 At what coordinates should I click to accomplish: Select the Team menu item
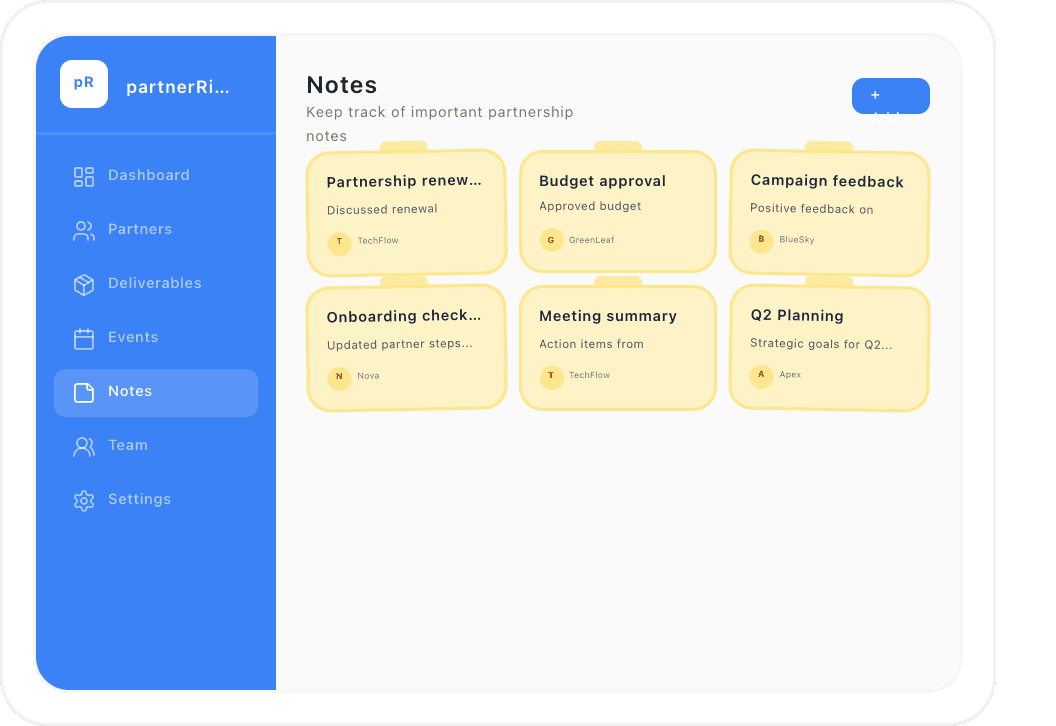156,446
